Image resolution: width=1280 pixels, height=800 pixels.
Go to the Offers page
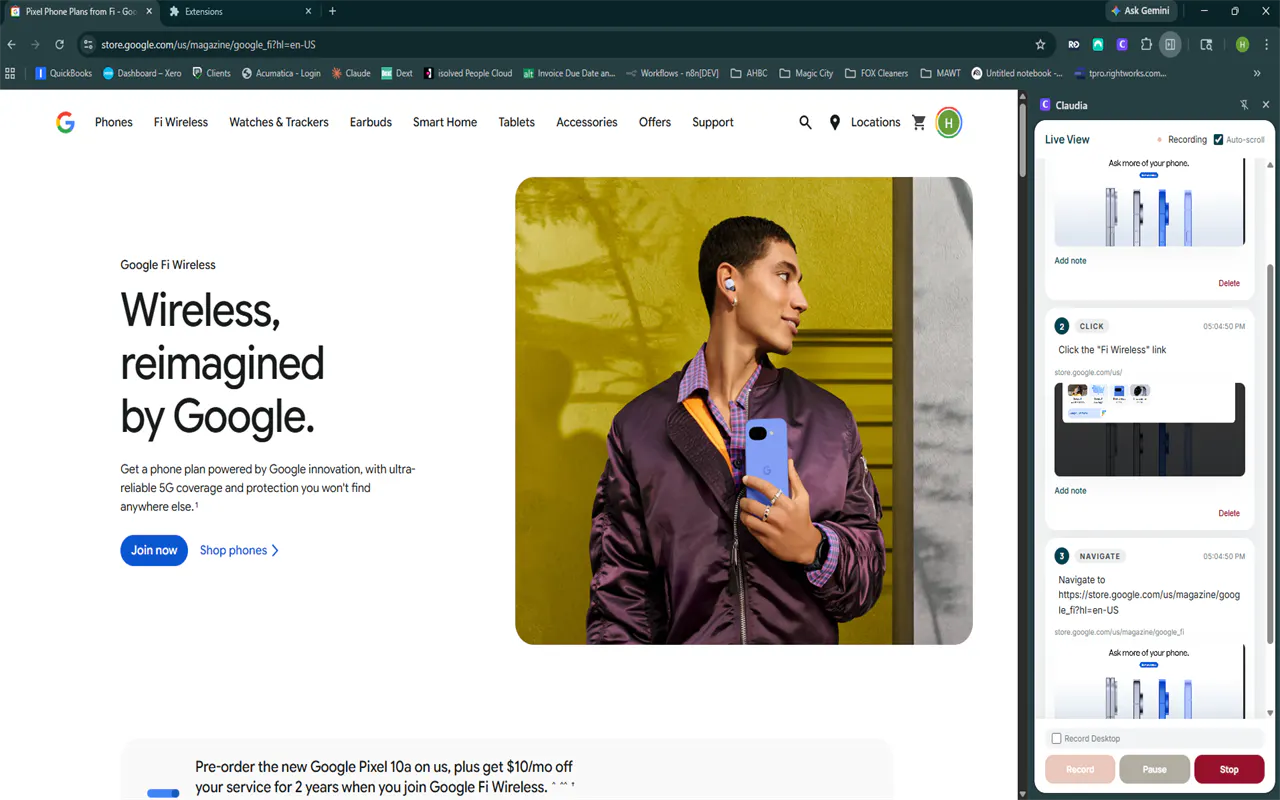655,122
